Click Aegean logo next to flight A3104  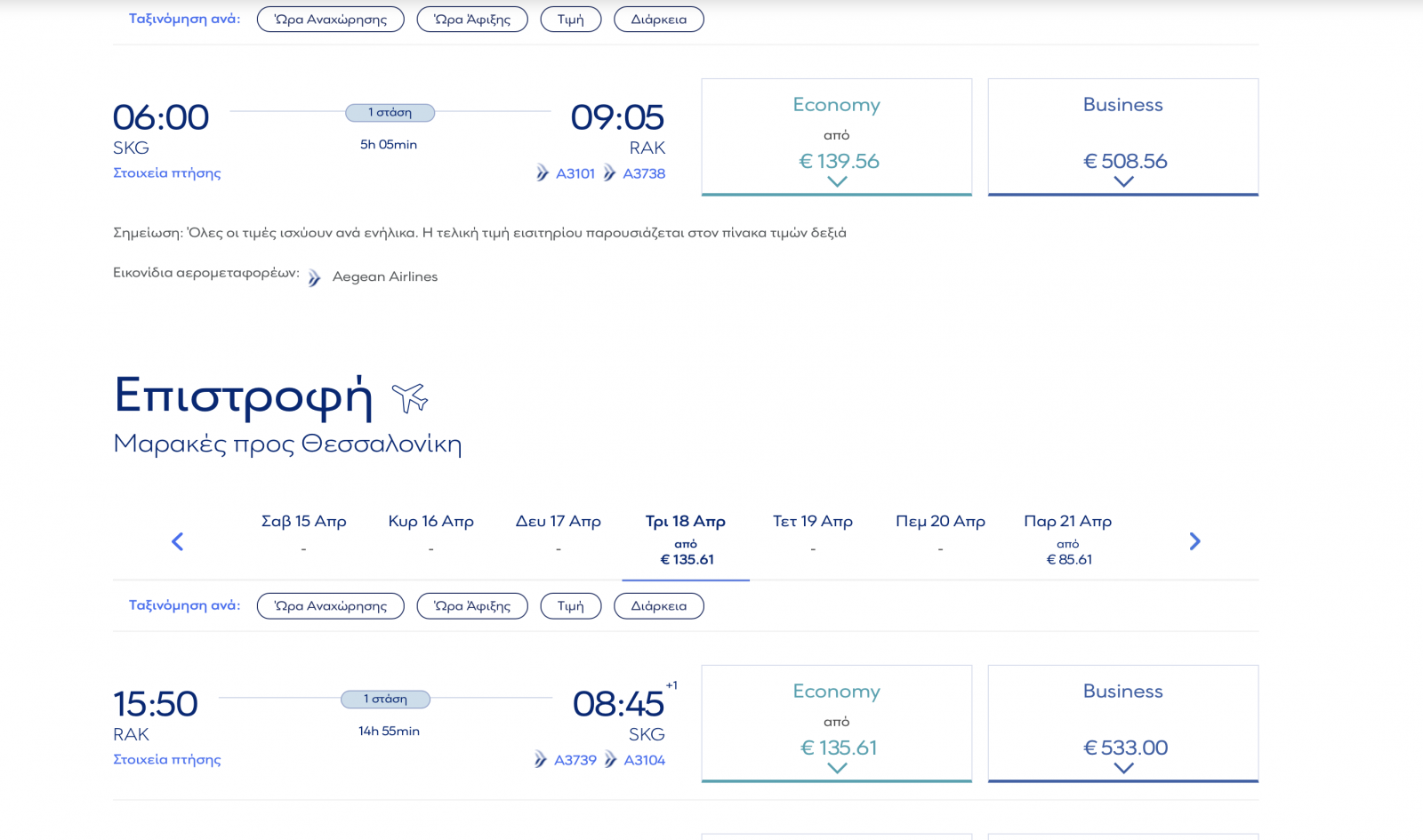click(x=611, y=760)
